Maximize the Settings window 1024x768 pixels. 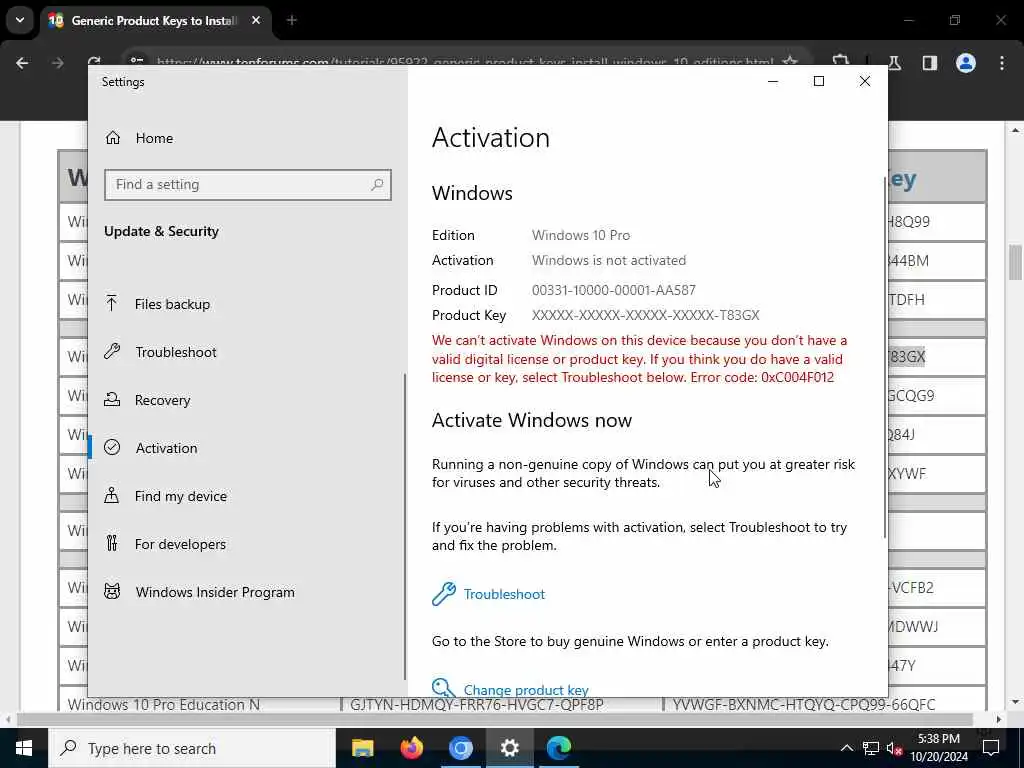[x=819, y=81]
